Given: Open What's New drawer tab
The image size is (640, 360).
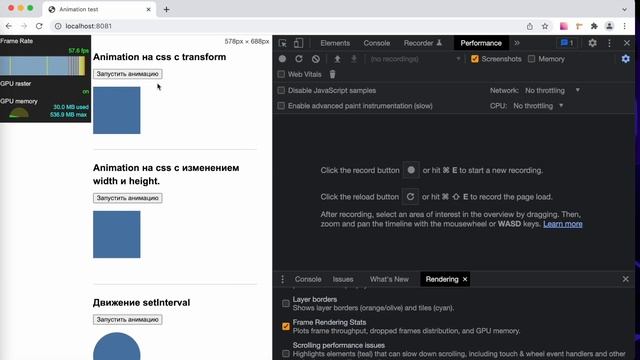Looking at the screenshot, I should coord(389,279).
